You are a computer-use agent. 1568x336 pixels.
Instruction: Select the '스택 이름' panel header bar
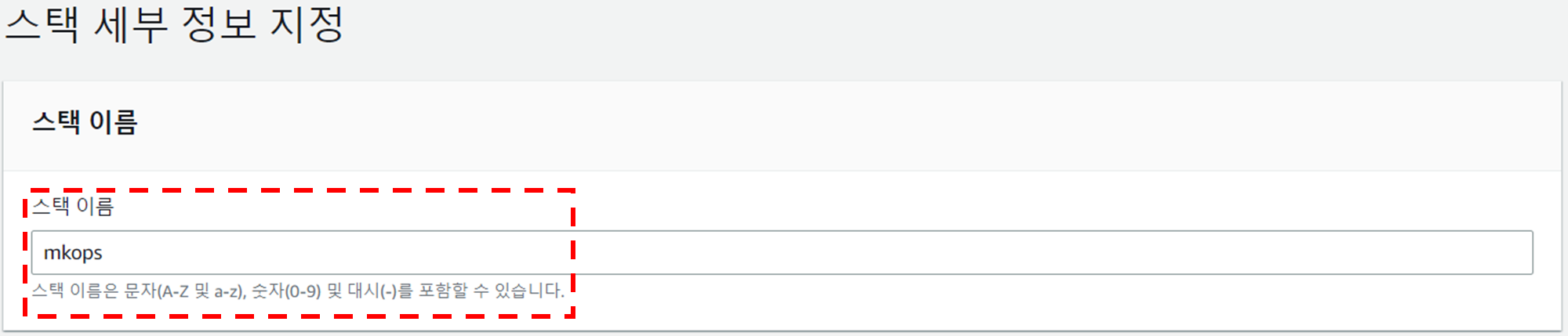(784, 125)
